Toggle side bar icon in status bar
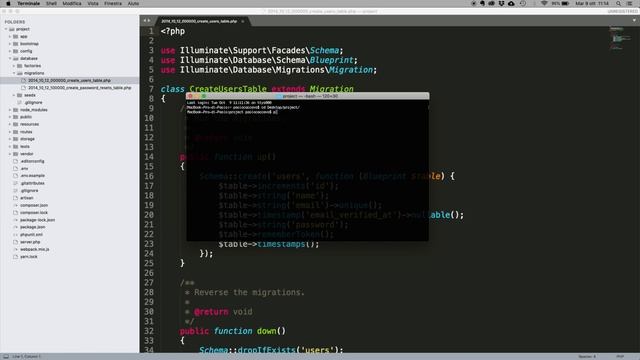This screenshot has height=360, width=640. click(6, 356)
